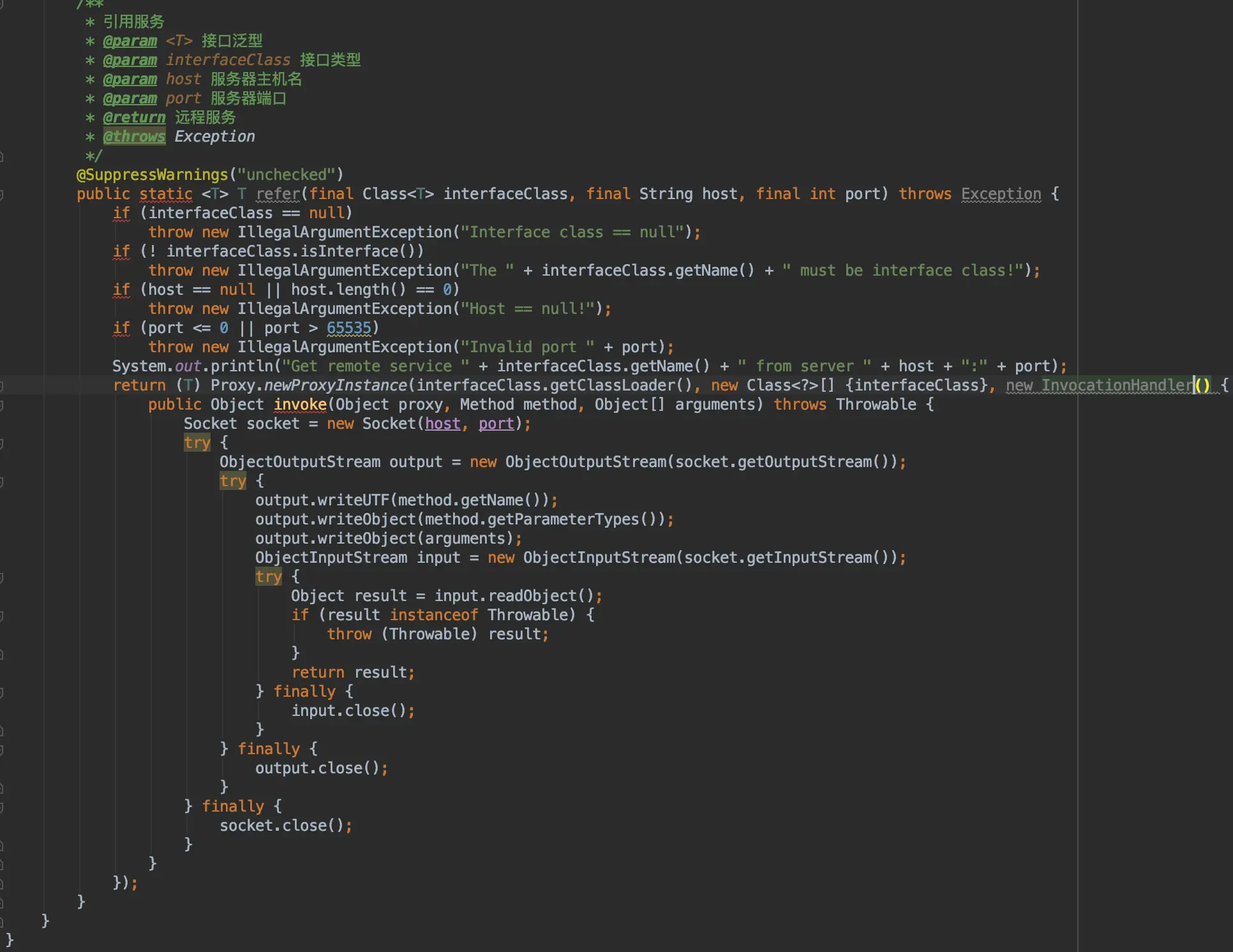
Task: Click the underlined static keyword
Action: [x=166, y=194]
